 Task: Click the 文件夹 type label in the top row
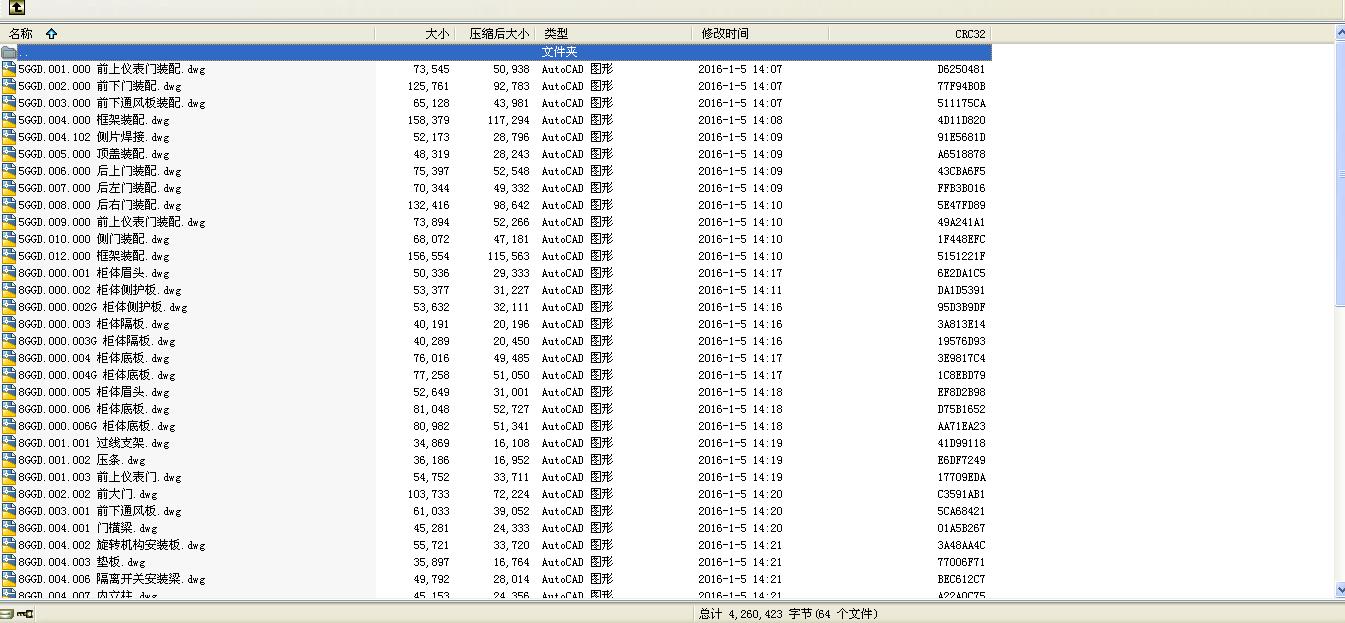[559, 52]
